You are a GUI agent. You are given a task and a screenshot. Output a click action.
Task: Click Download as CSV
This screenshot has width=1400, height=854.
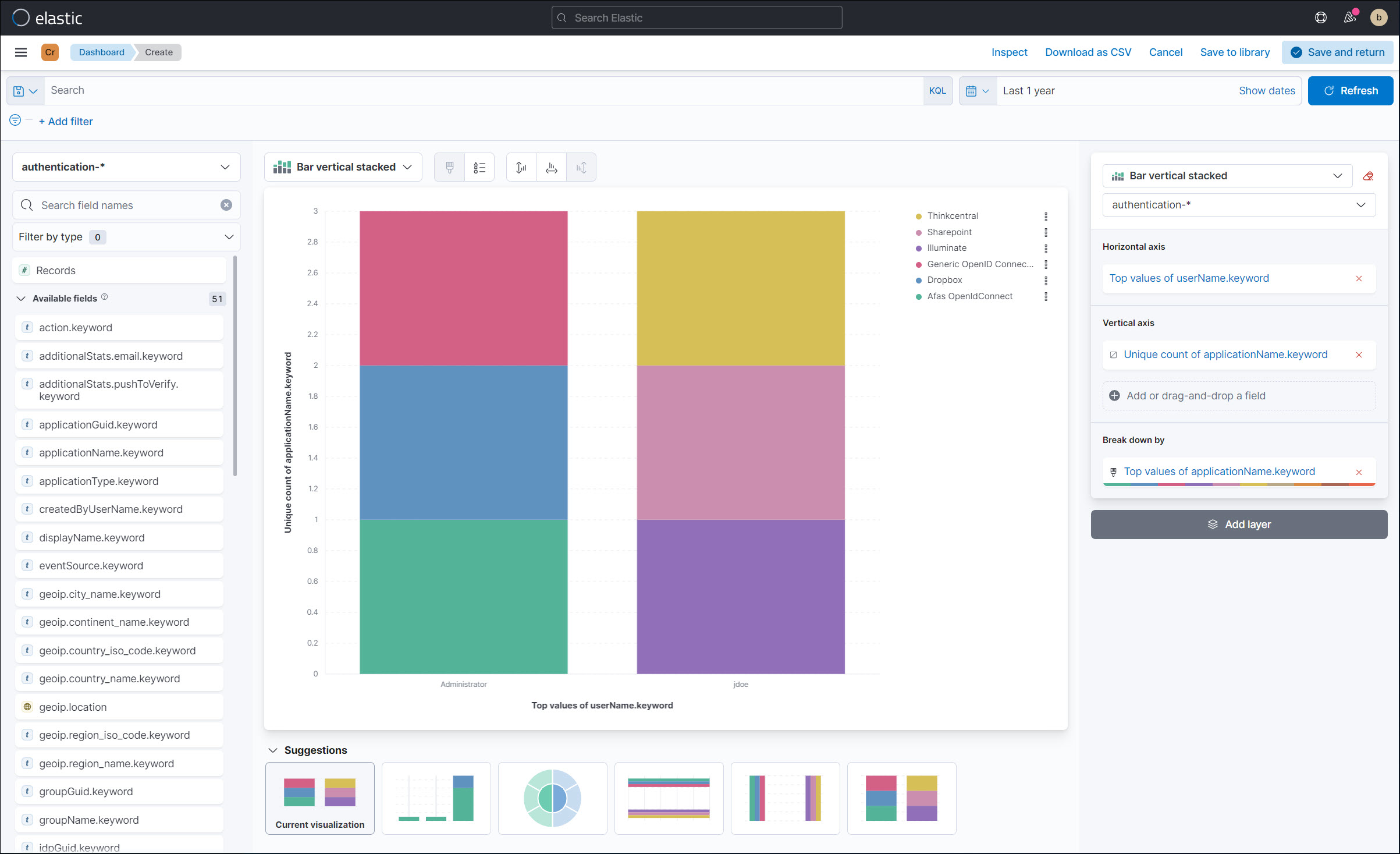(1088, 52)
